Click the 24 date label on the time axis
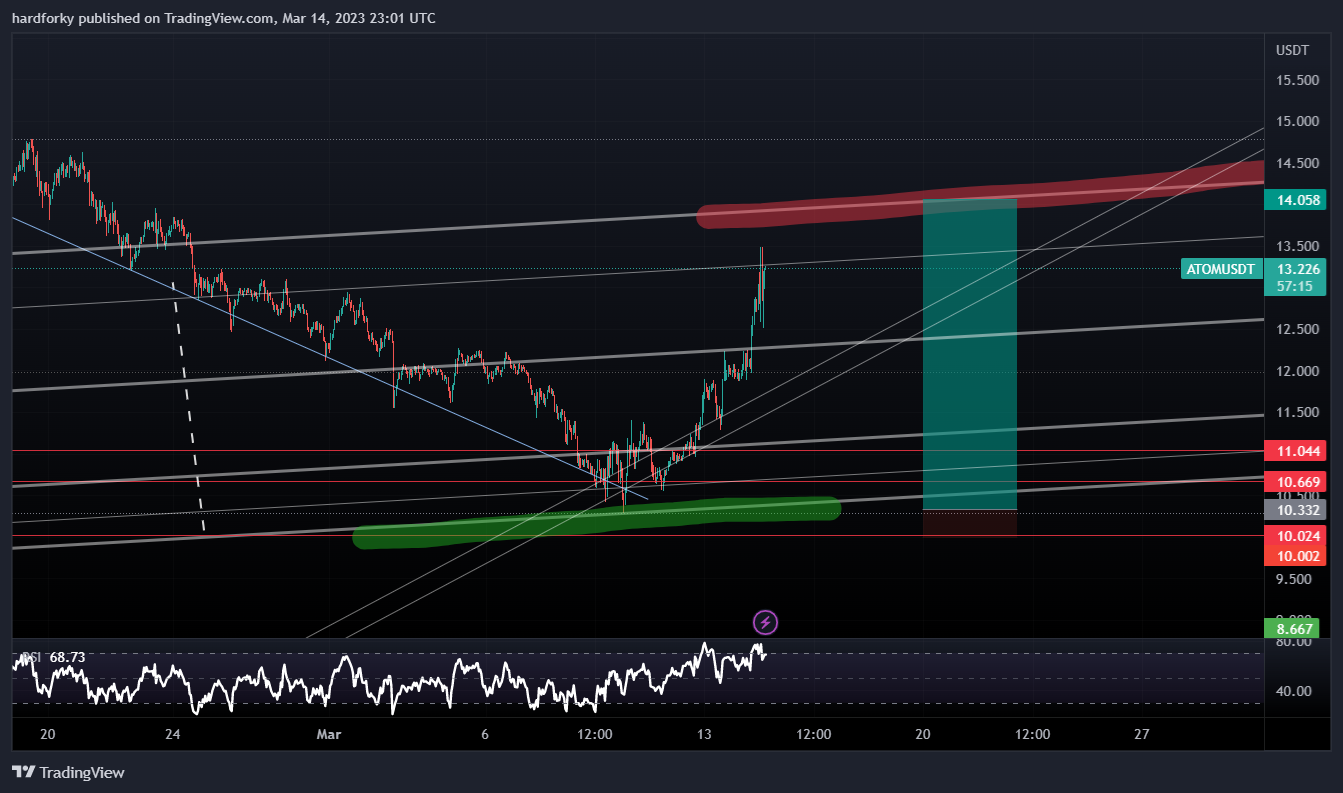The width and height of the screenshot is (1343, 793). 173,735
